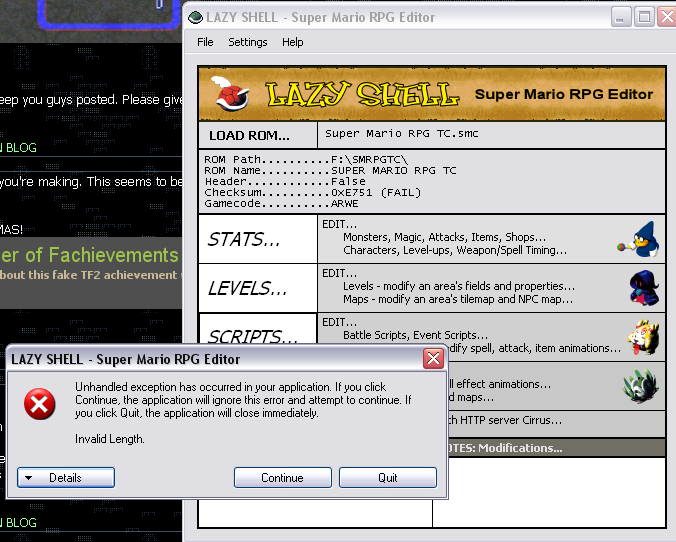Open the SCRIPTS... editor section
676x542 pixels.
point(258,329)
